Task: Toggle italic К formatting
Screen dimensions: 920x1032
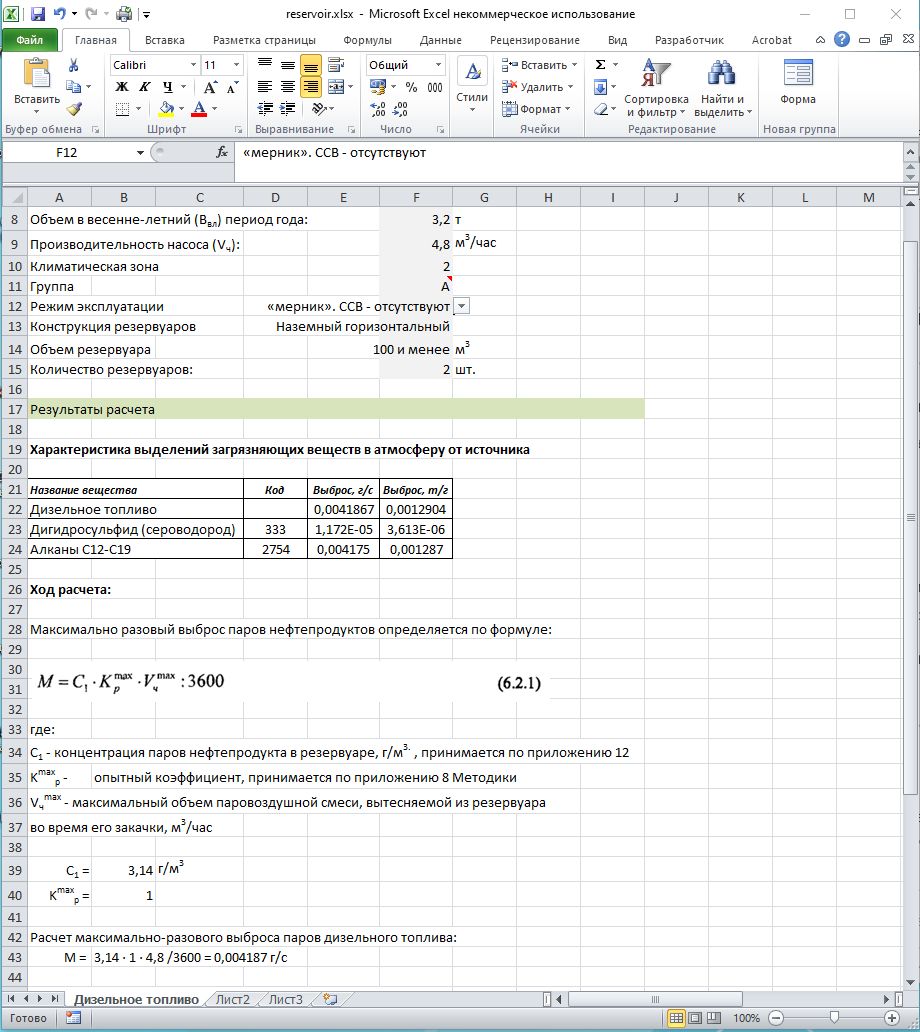Action: 145,87
